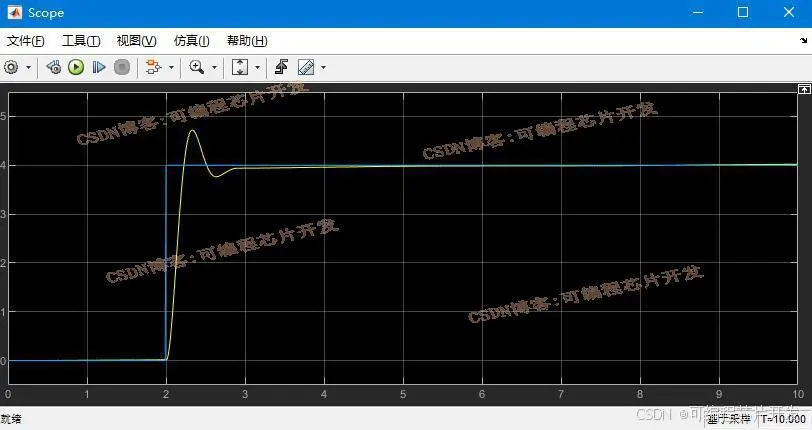
Task: Expand the measurements dropdown arrow
Action: (324, 67)
